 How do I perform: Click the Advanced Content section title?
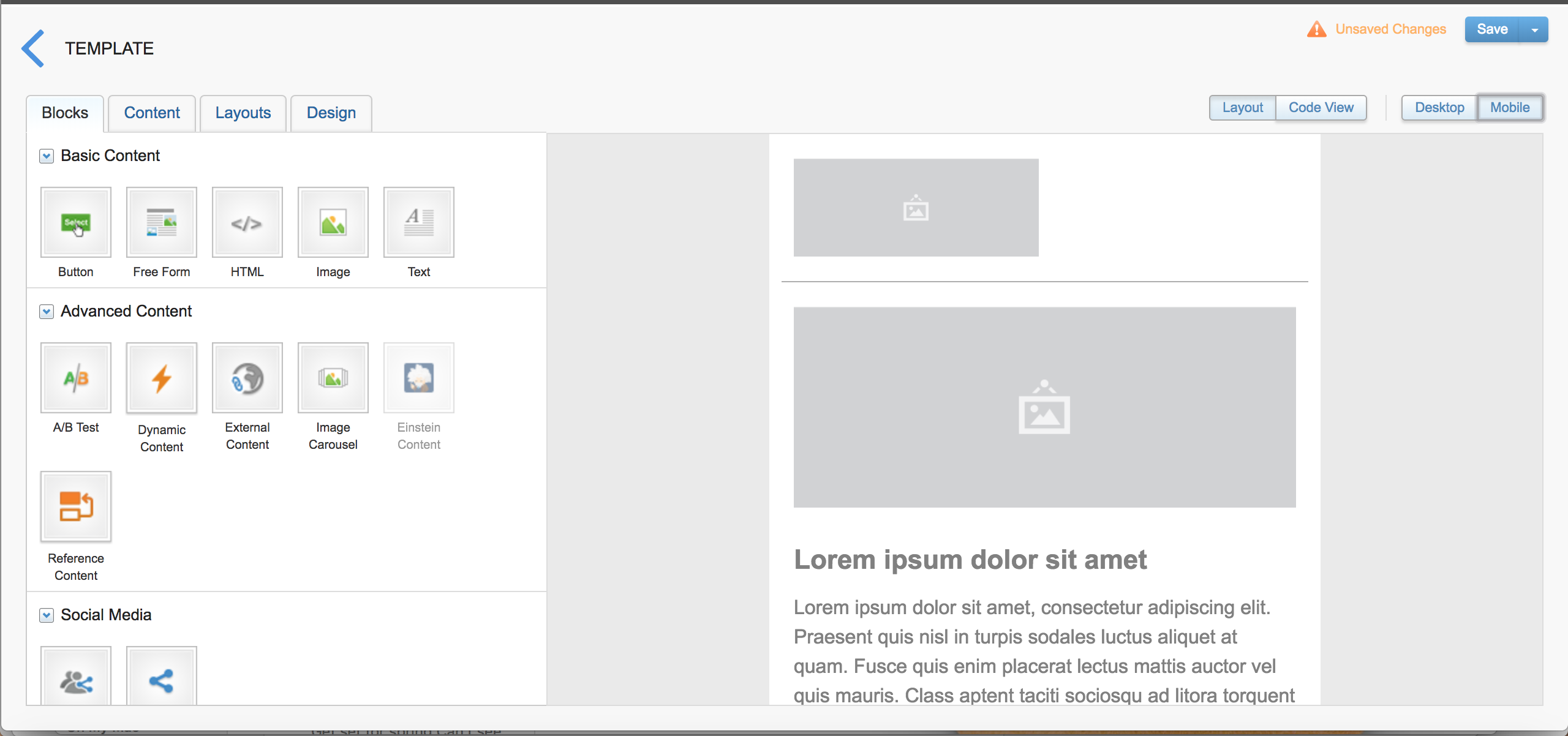pos(126,312)
